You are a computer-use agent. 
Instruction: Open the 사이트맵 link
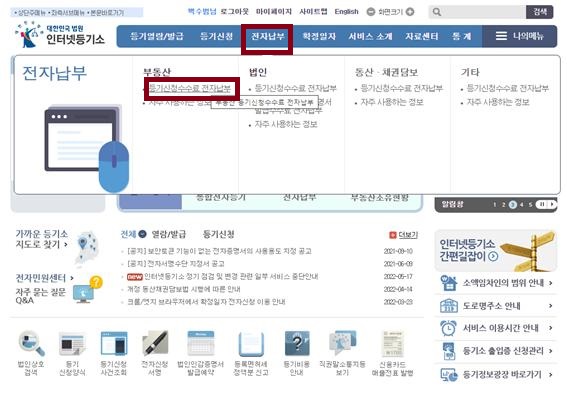click(313, 12)
